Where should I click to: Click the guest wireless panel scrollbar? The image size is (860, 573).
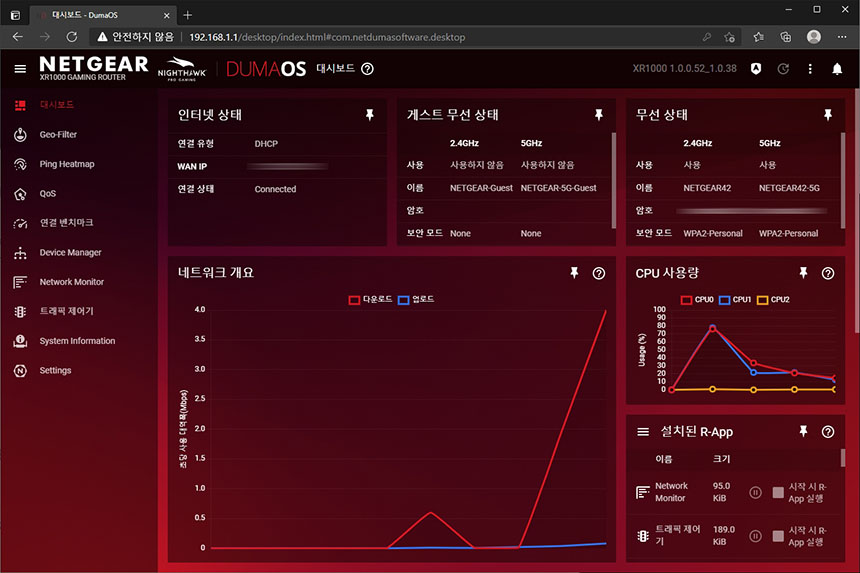[614, 180]
